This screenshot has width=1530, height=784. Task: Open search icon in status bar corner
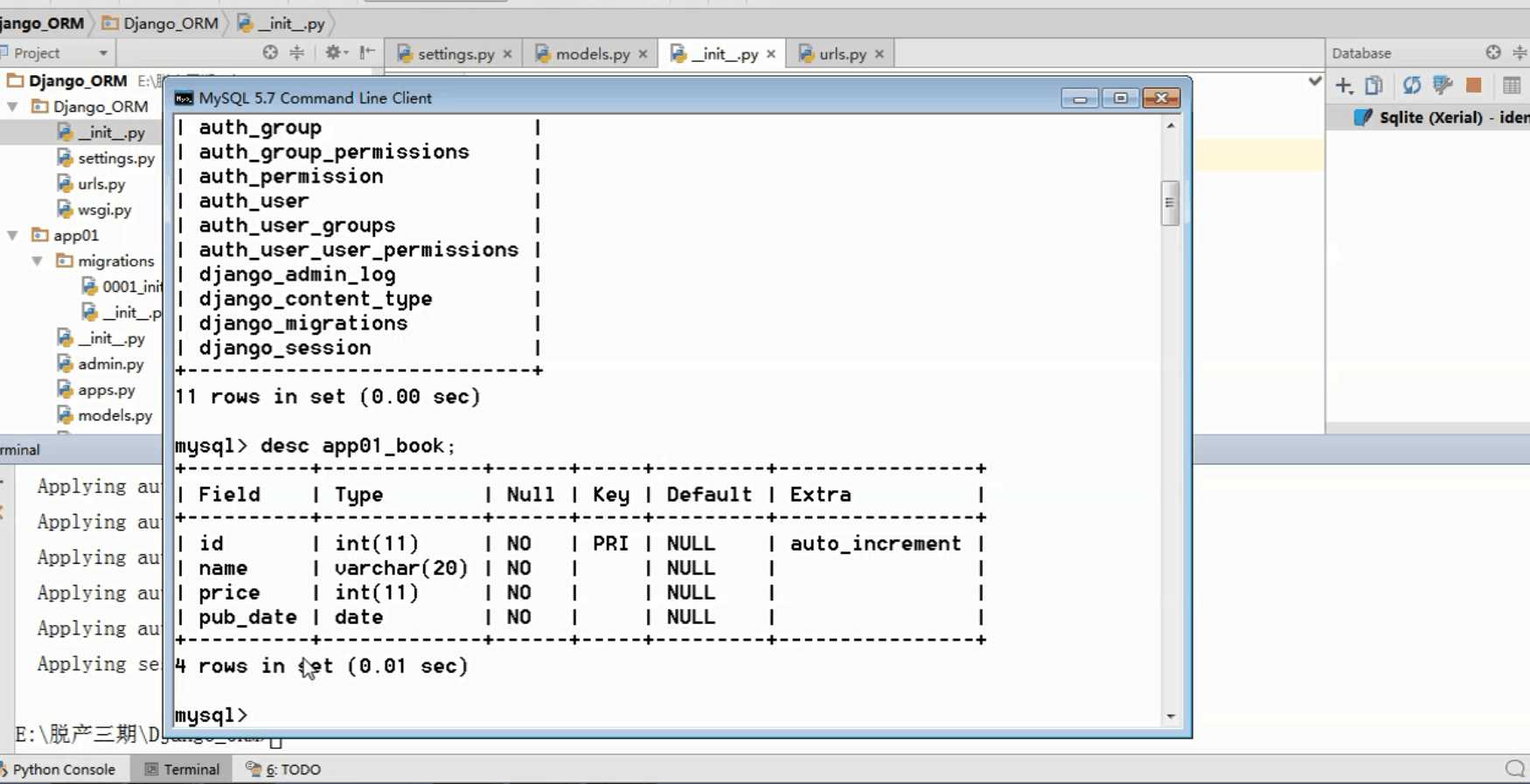[x=1515, y=768]
